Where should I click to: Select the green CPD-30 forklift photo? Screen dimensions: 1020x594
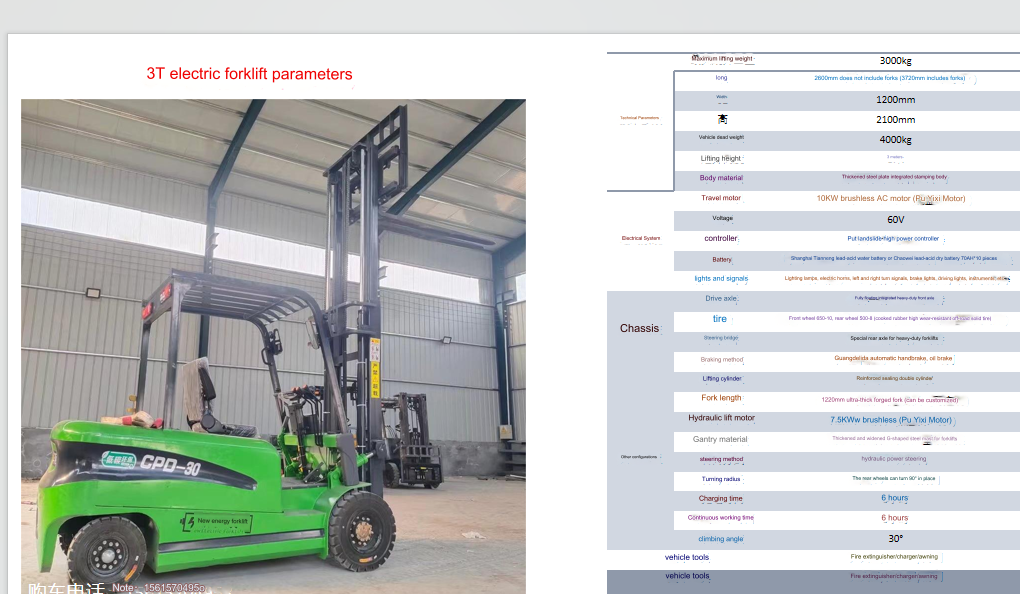(x=273, y=346)
